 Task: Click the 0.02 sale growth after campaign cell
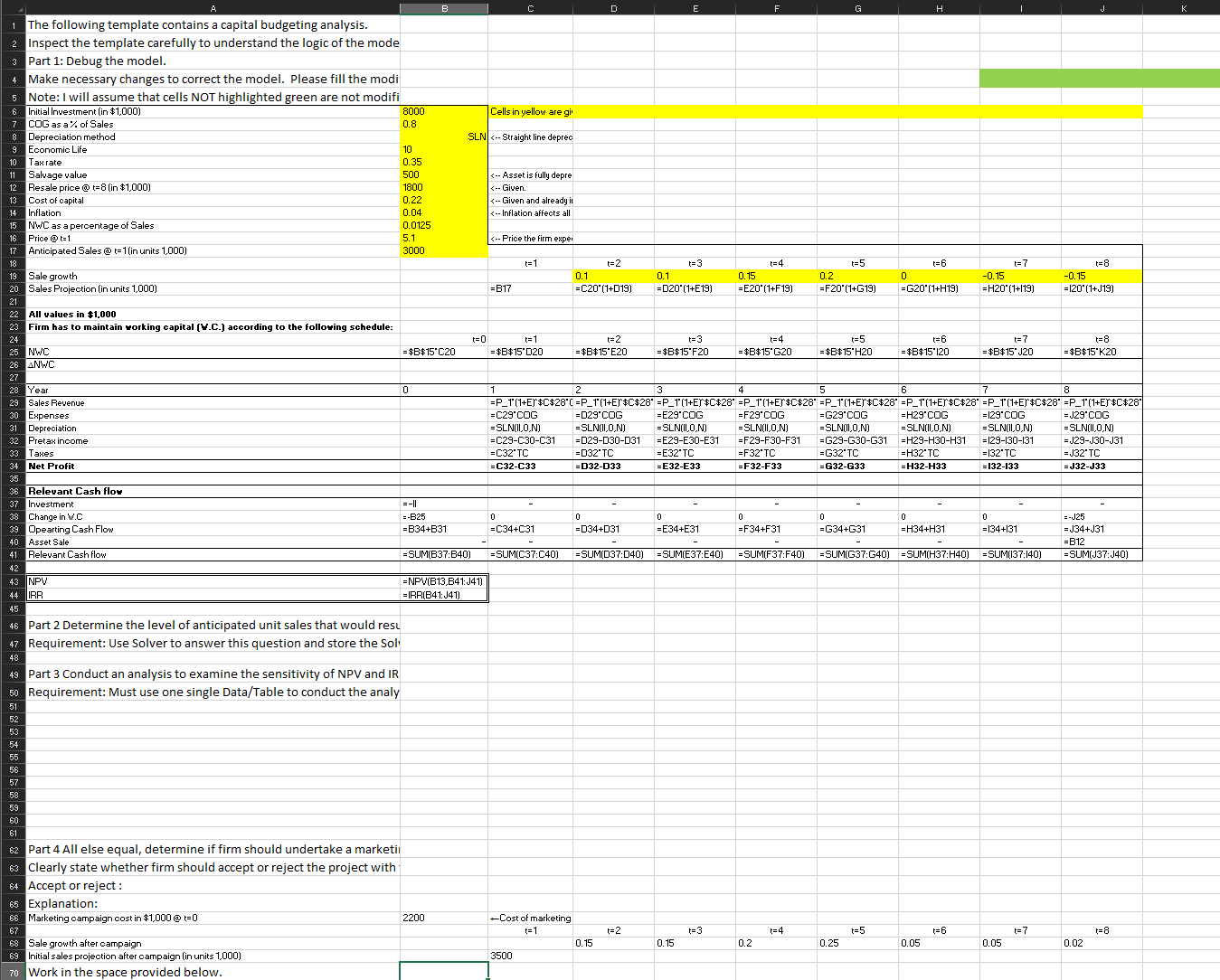tap(1102, 943)
